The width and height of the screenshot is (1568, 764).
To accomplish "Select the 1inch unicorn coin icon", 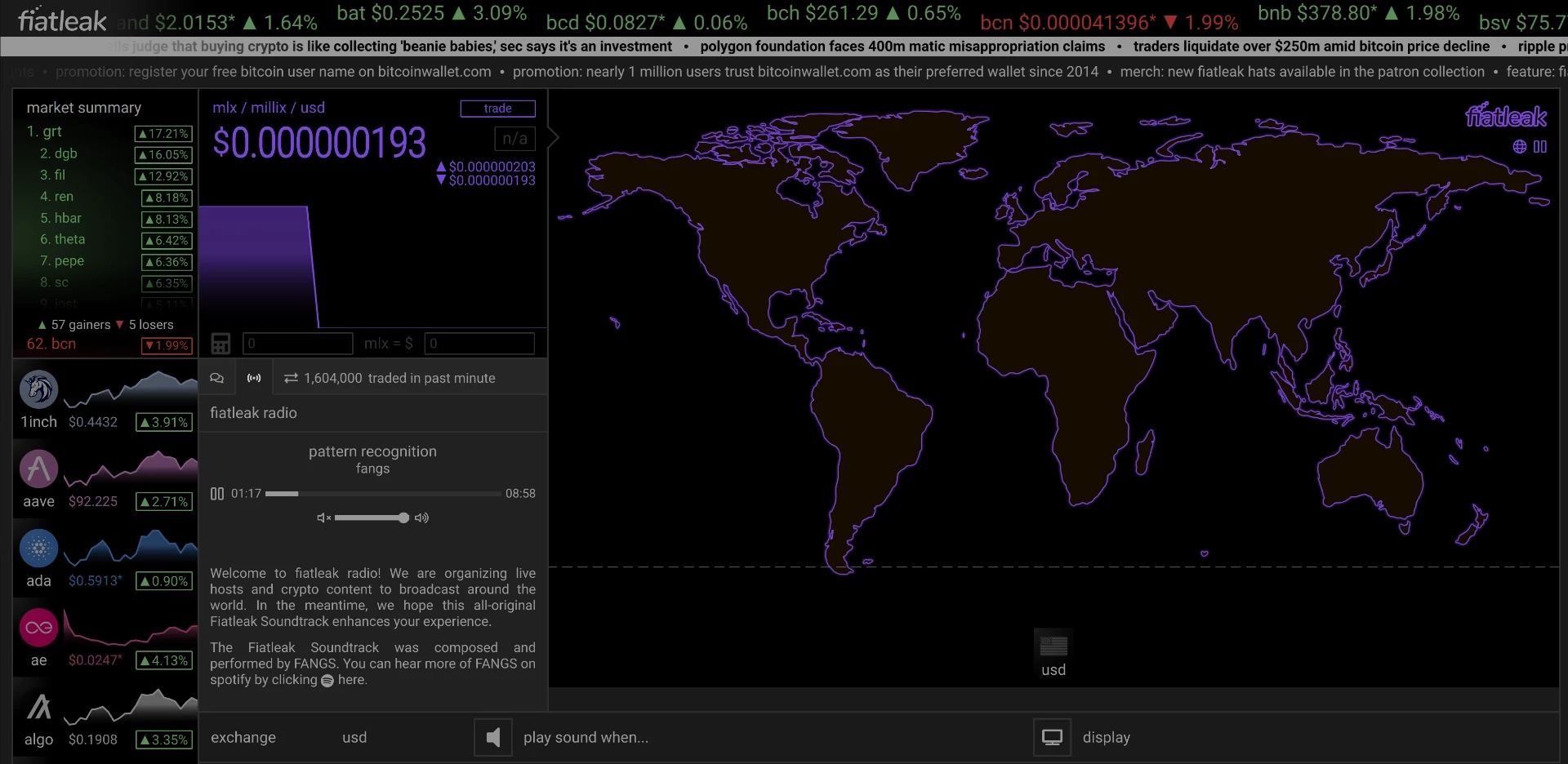I will tap(38, 389).
